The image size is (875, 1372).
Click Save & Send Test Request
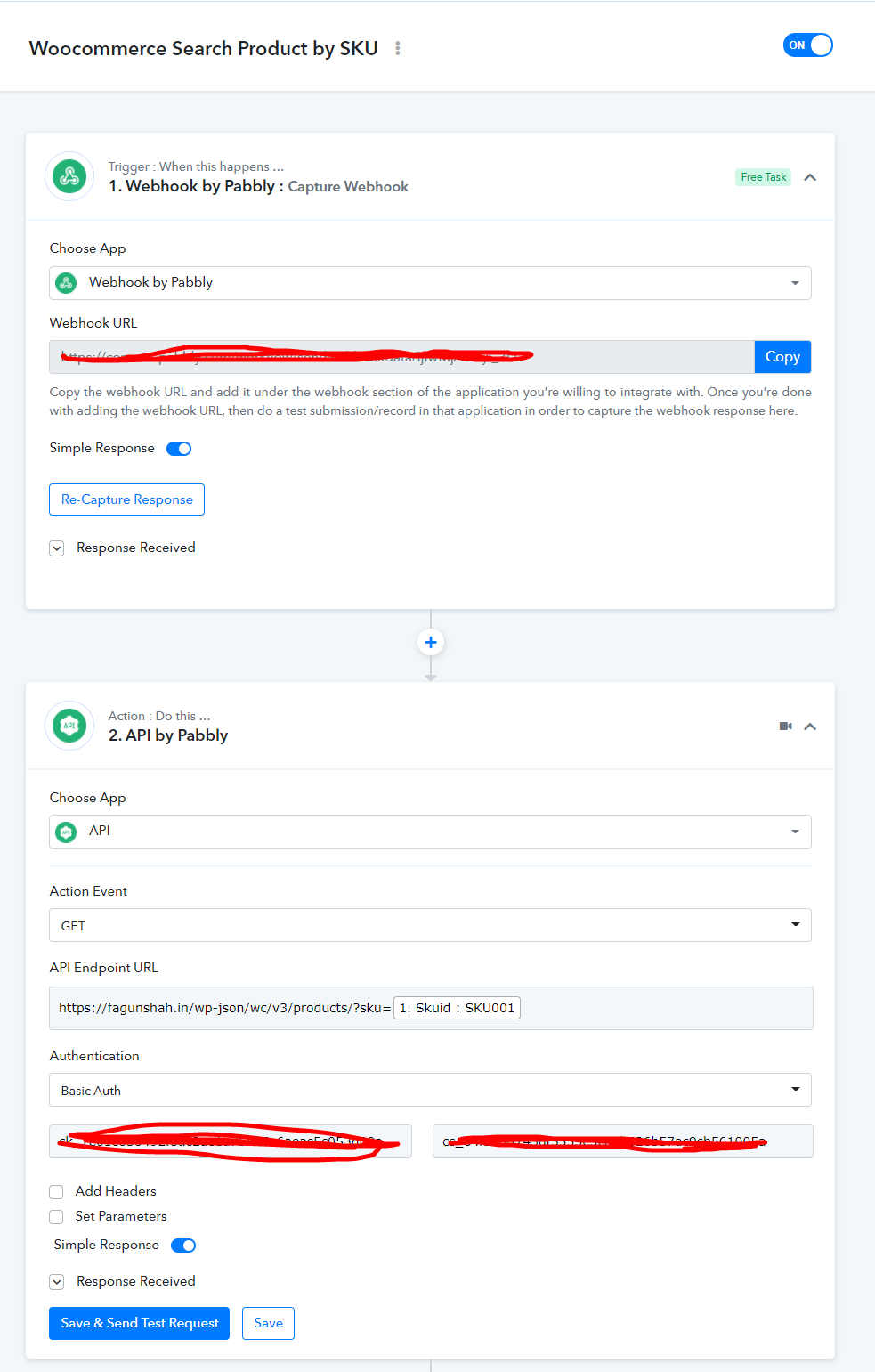pos(140,1323)
